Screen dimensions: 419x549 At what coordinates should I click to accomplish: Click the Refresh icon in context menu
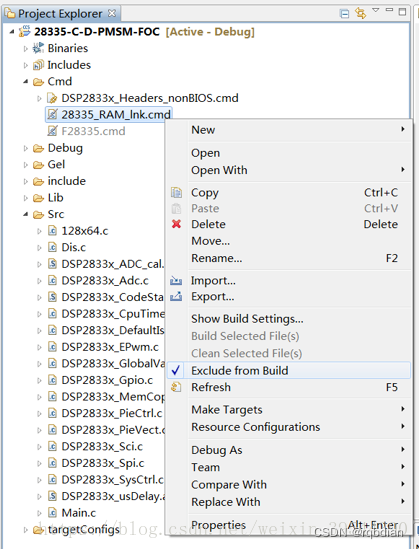tap(176, 387)
